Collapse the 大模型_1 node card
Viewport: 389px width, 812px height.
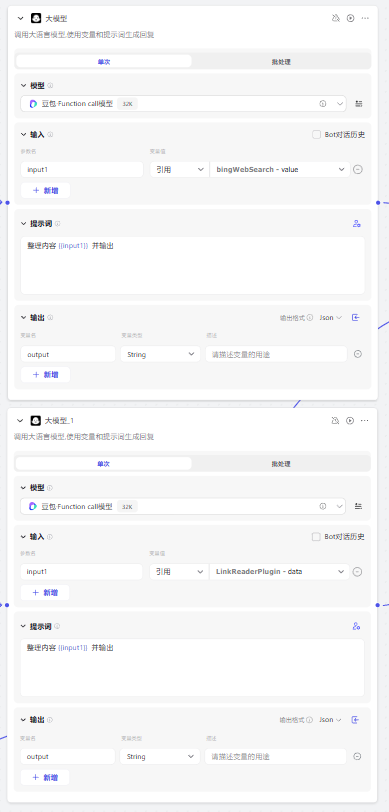coord(20,420)
